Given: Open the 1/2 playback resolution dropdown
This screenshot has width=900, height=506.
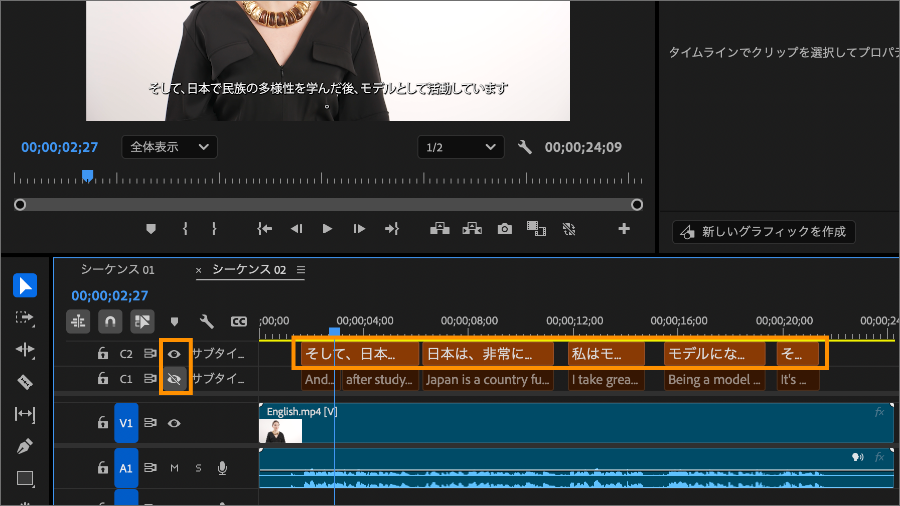Looking at the screenshot, I should (461, 147).
